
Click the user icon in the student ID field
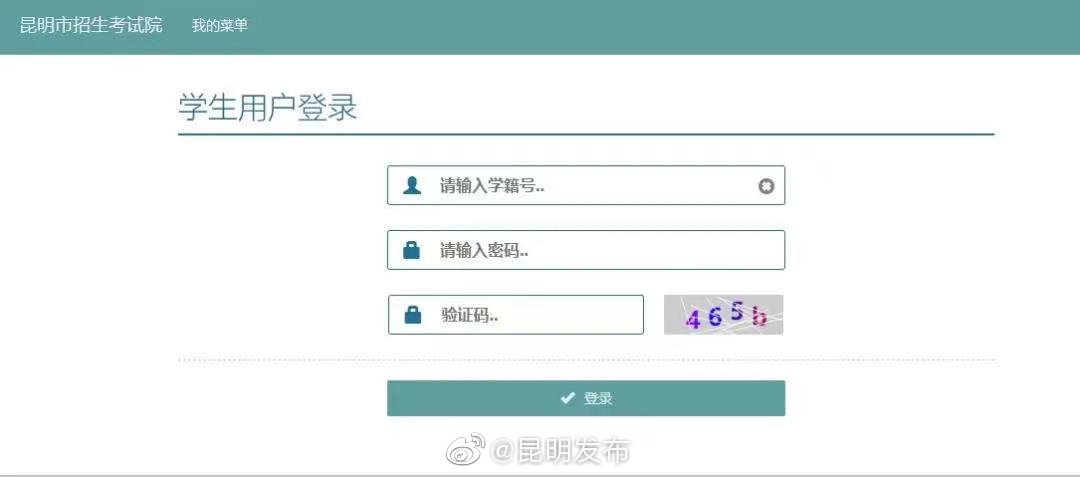pos(412,185)
